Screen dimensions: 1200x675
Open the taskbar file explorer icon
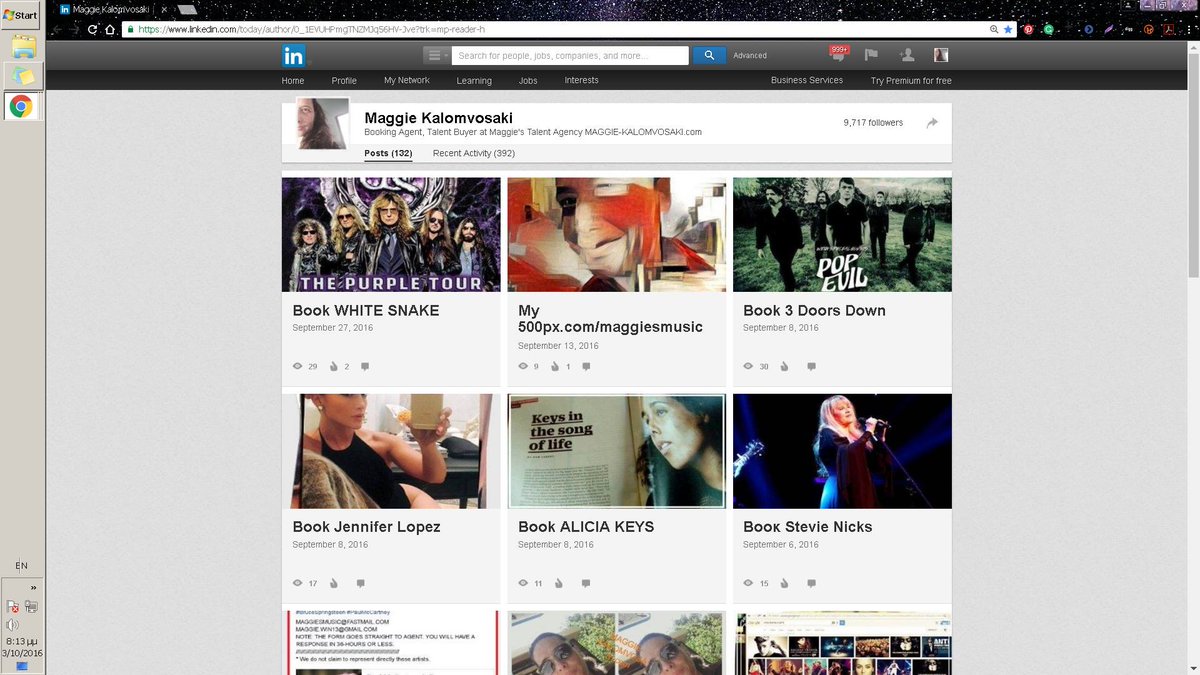pyautogui.click(x=23, y=46)
